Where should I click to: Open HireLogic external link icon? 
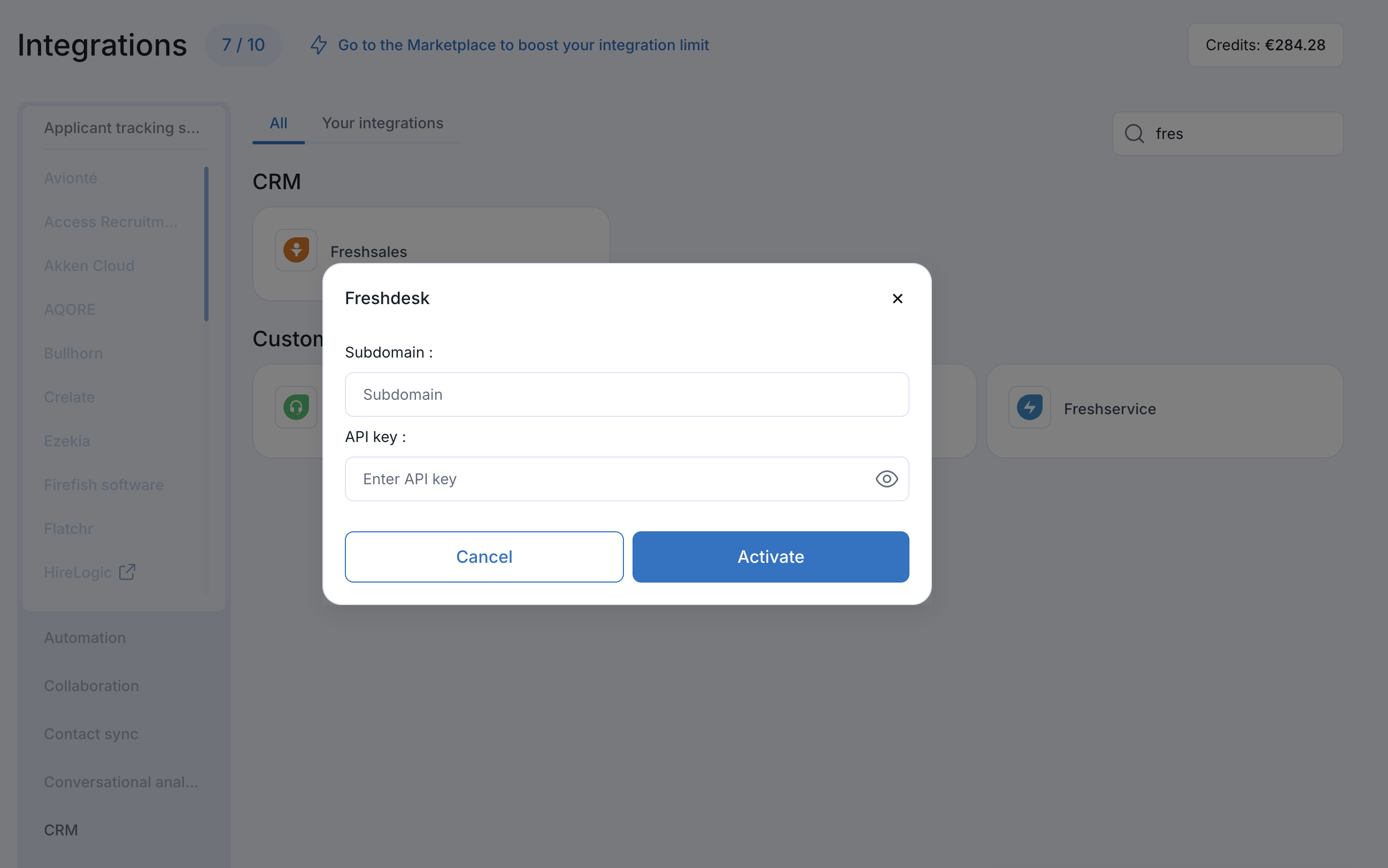click(127, 572)
